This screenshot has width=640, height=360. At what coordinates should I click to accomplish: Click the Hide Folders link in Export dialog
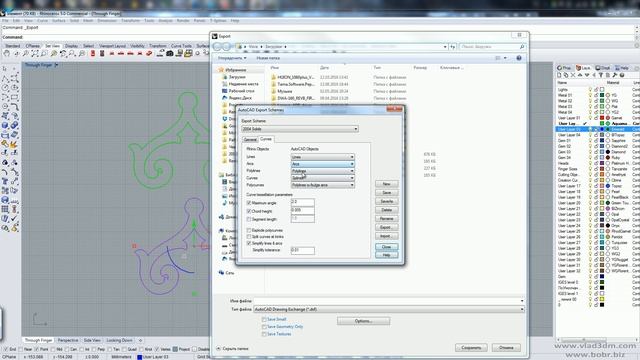(x=232, y=349)
